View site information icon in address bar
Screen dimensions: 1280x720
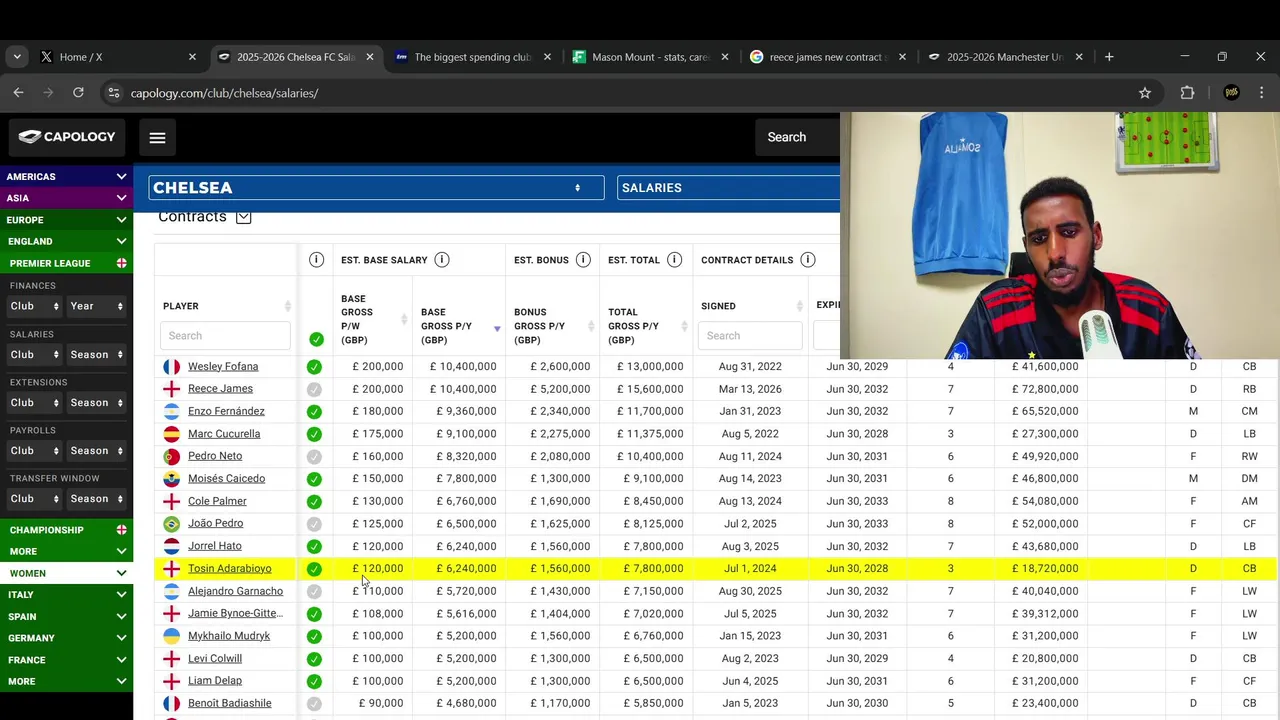click(x=113, y=93)
